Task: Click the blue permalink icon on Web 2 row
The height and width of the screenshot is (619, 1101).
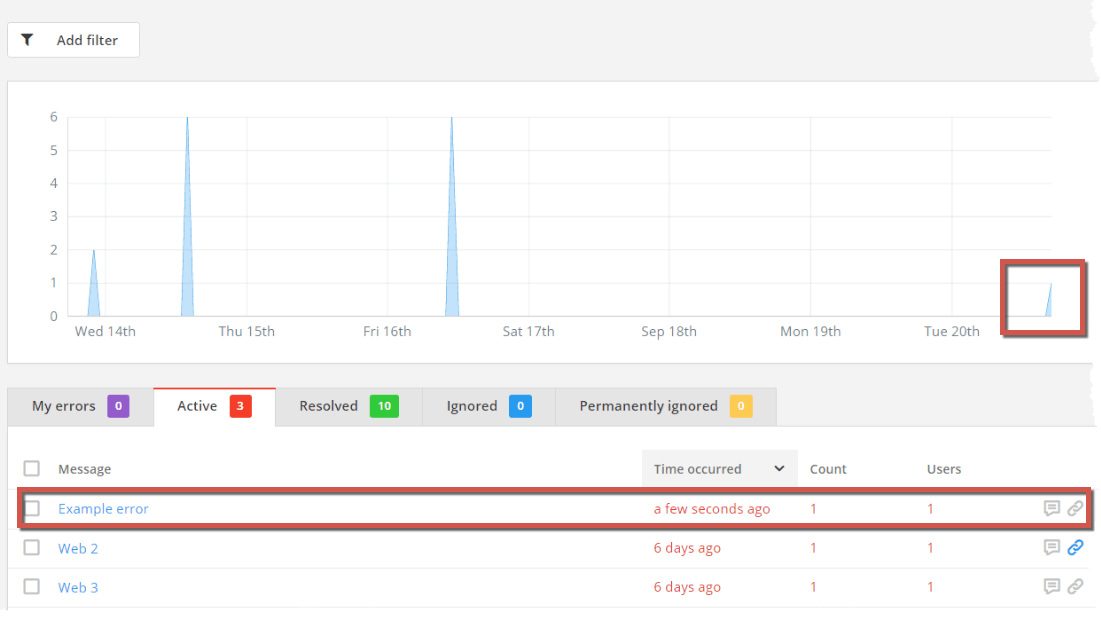Action: click(1076, 547)
